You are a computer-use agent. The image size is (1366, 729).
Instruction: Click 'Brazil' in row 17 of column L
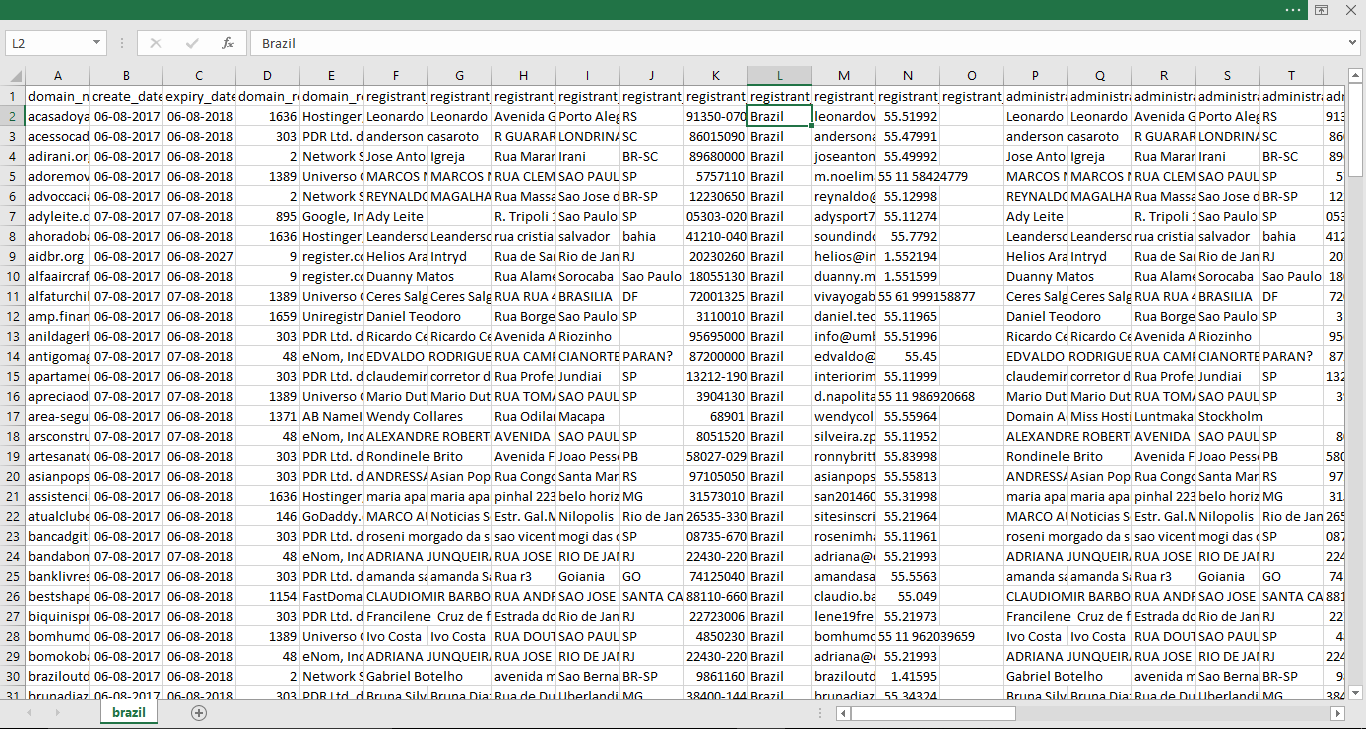point(779,416)
